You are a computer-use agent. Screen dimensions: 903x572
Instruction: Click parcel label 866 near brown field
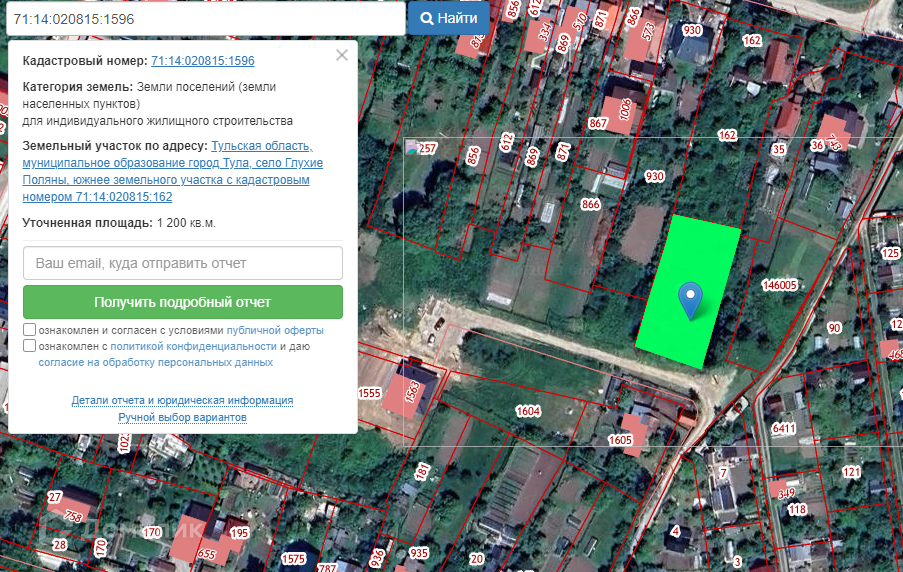(x=590, y=204)
